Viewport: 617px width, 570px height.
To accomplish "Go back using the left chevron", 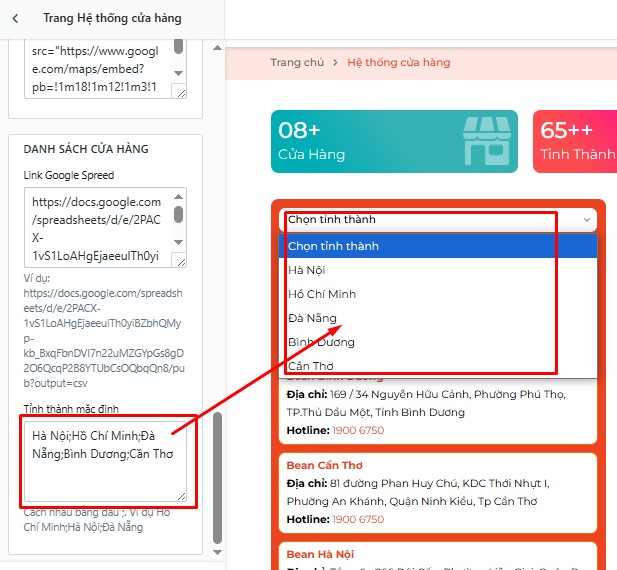I will click(x=15, y=18).
